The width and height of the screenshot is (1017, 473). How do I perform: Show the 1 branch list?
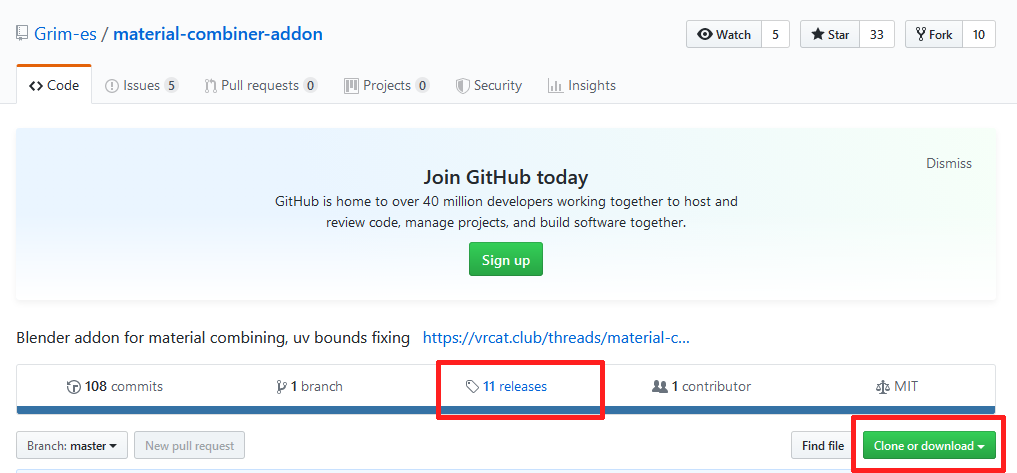(x=308, y=386)
